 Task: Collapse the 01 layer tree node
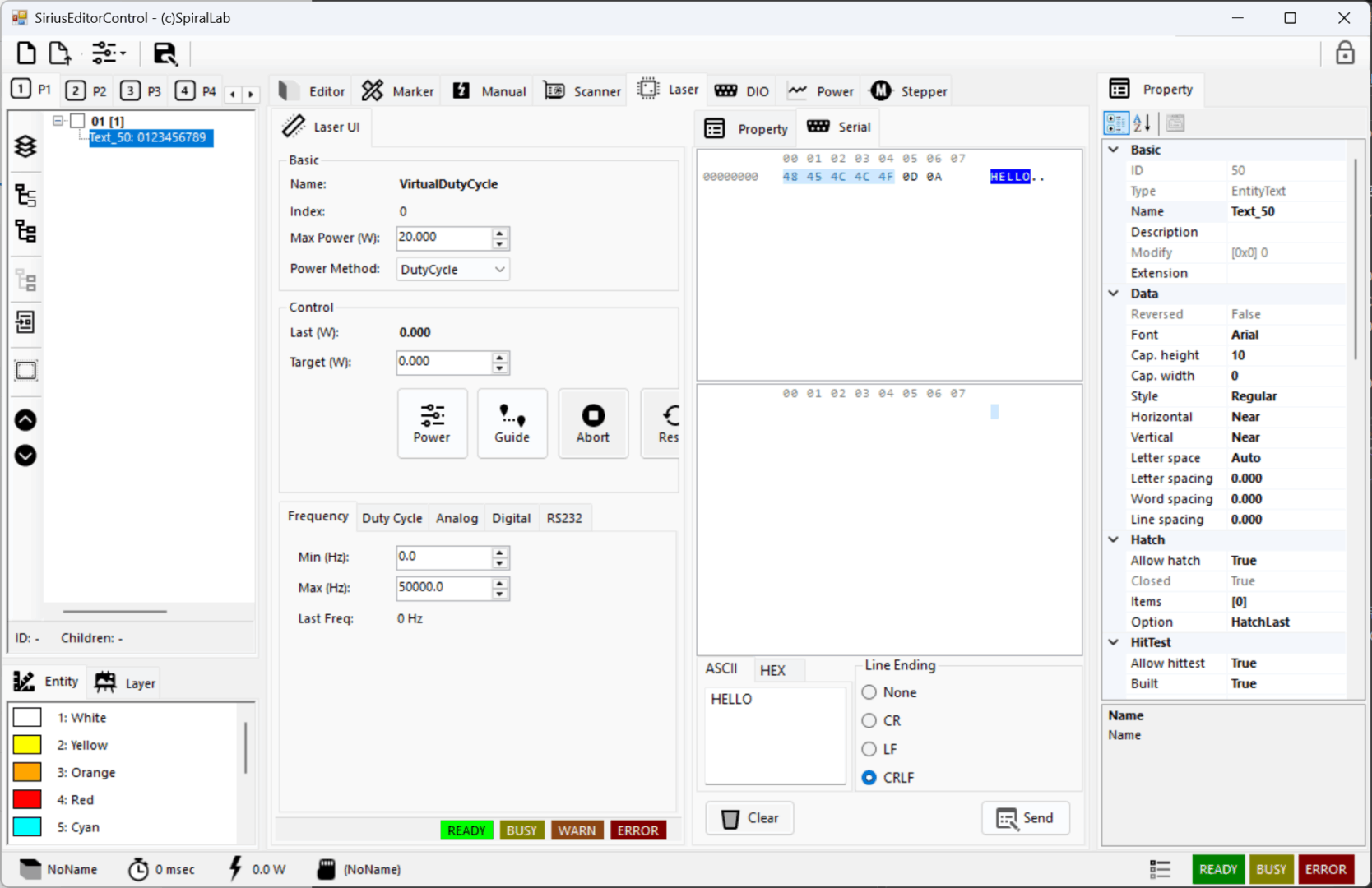click(x=58, y=121)
